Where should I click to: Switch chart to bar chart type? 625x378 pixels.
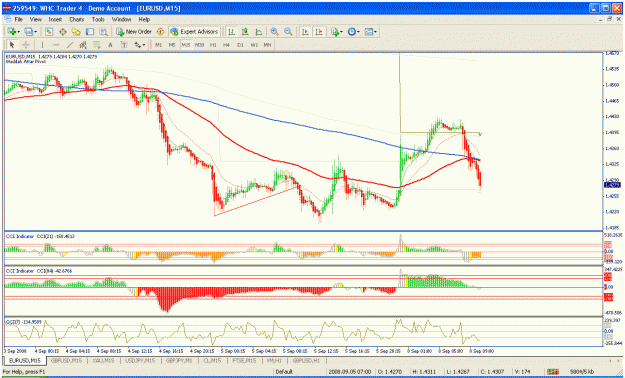click(231, 32)
